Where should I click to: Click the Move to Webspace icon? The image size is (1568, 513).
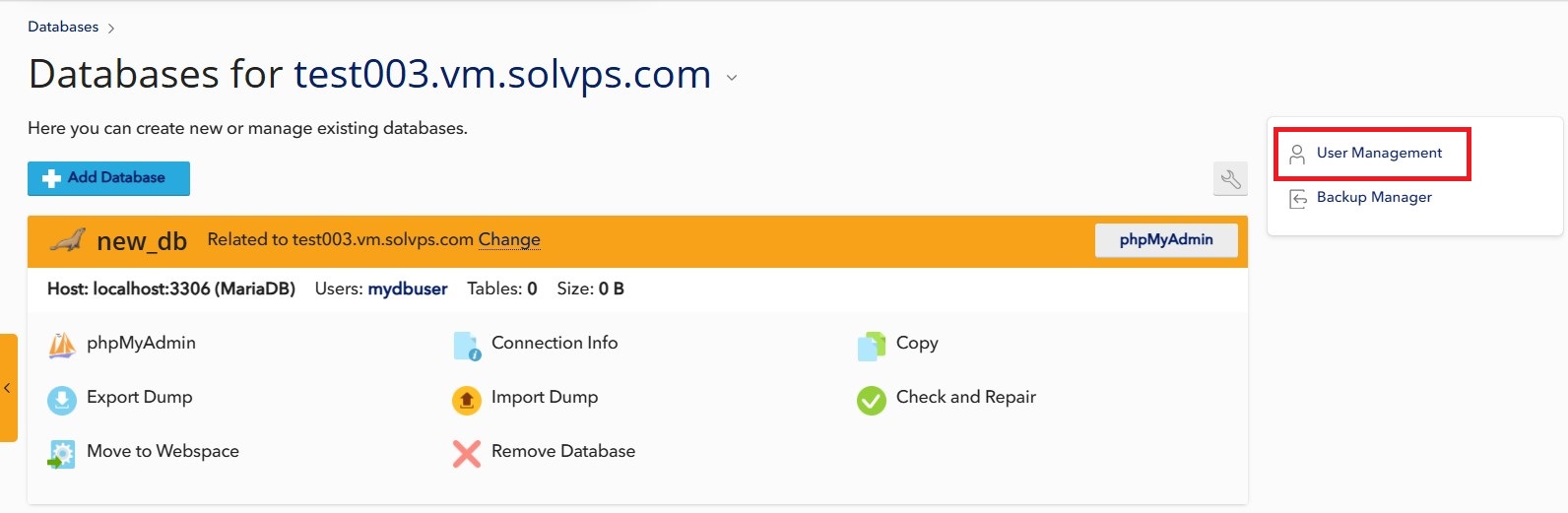[x=62, y=454]
